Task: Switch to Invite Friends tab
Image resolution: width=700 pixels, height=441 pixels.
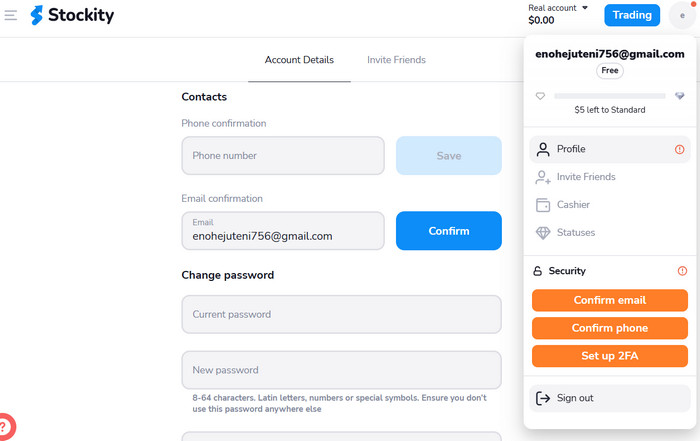Action: point(396,60)
